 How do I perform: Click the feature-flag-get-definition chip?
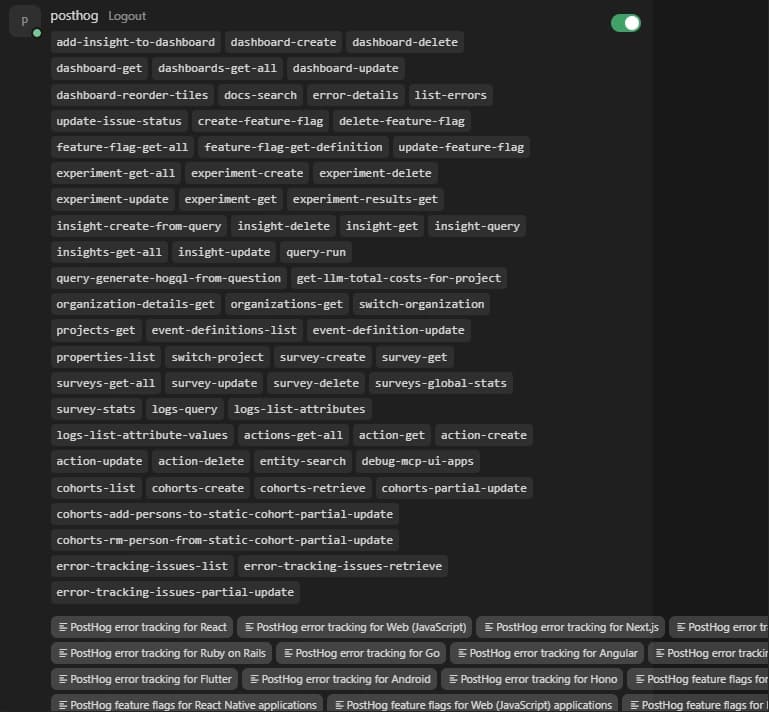point(293,147)
